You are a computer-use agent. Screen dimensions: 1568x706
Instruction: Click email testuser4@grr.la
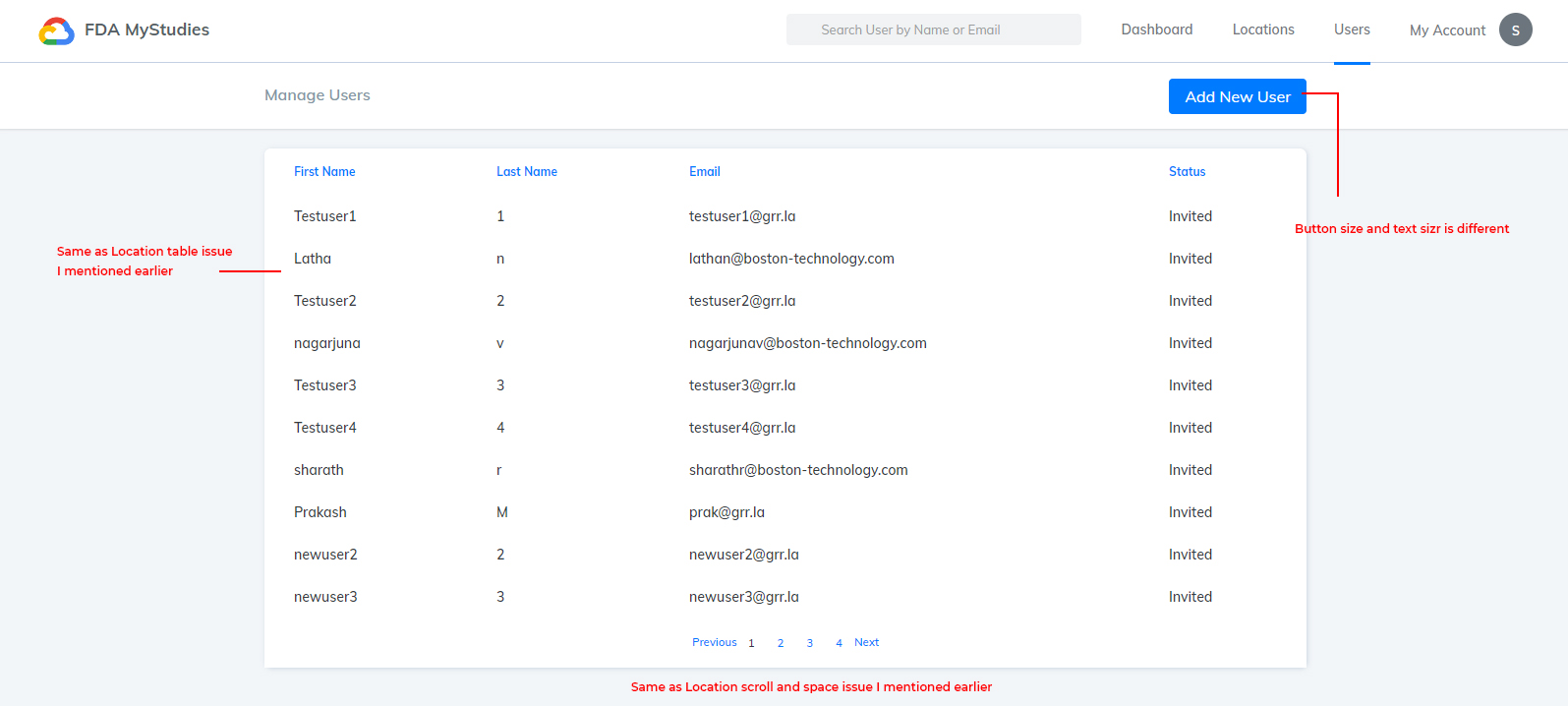click(742, 428)
